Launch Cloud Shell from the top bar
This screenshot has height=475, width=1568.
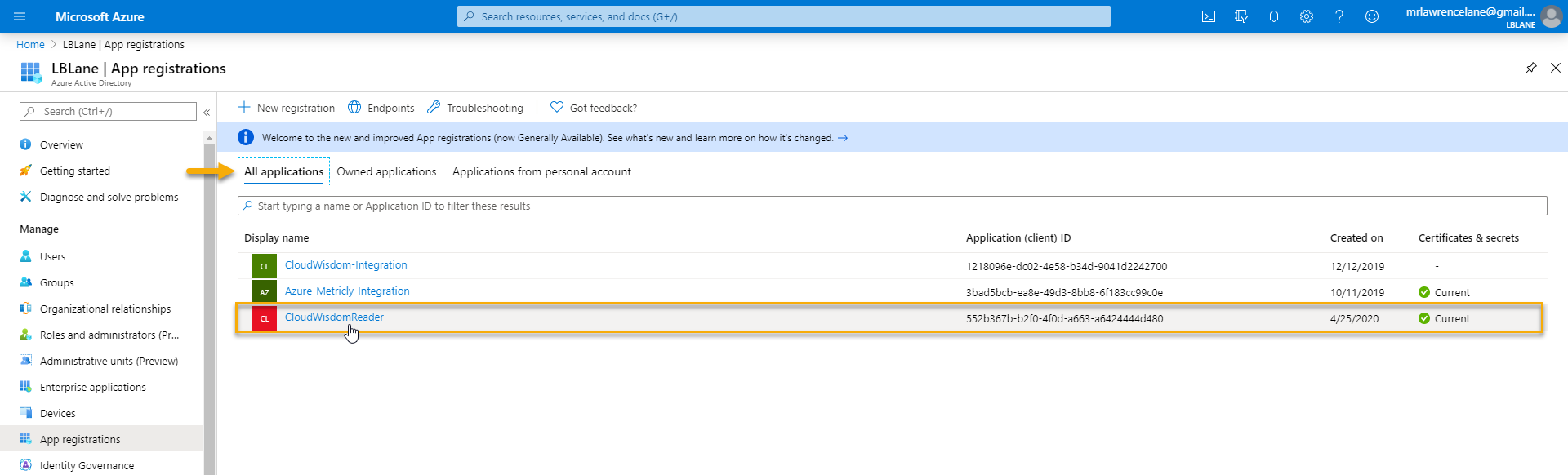point(1209,16)
